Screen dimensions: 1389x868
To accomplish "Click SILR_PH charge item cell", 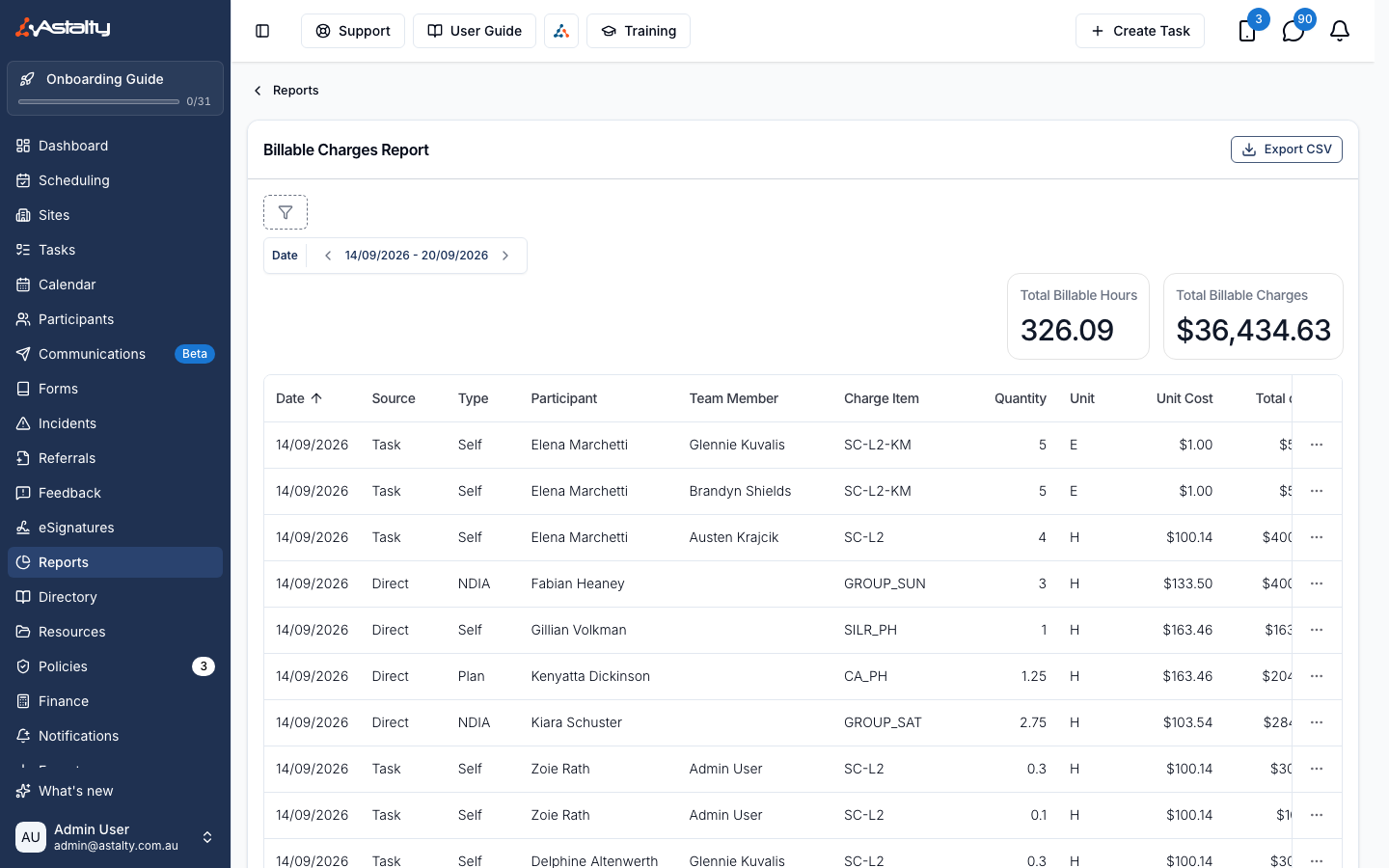I will tap(870, 630).
